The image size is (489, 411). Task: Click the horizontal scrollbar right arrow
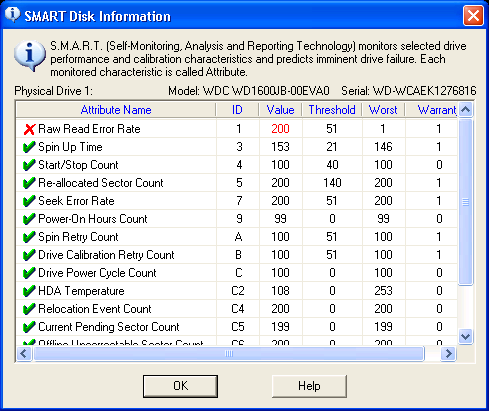(449, 353)
